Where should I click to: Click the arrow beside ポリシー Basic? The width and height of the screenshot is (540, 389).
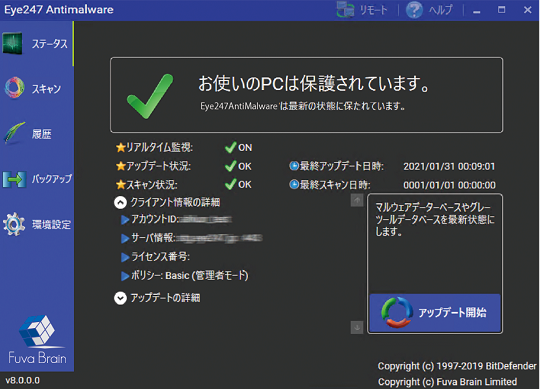click(125, 276)
